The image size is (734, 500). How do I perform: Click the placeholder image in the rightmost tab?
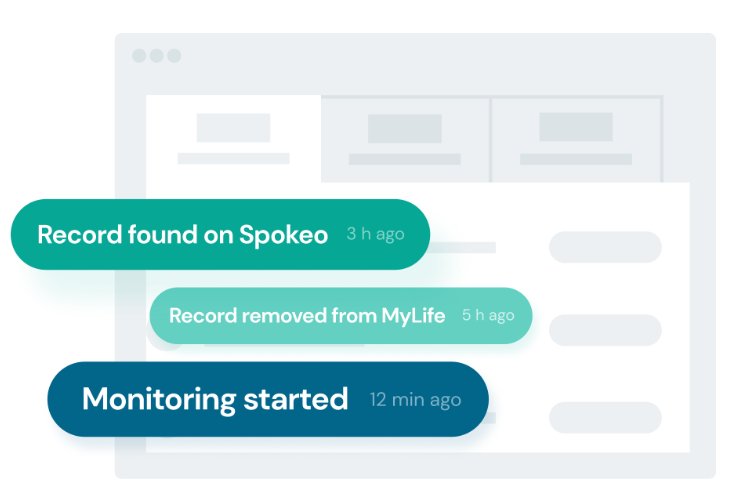pos(576,127)
